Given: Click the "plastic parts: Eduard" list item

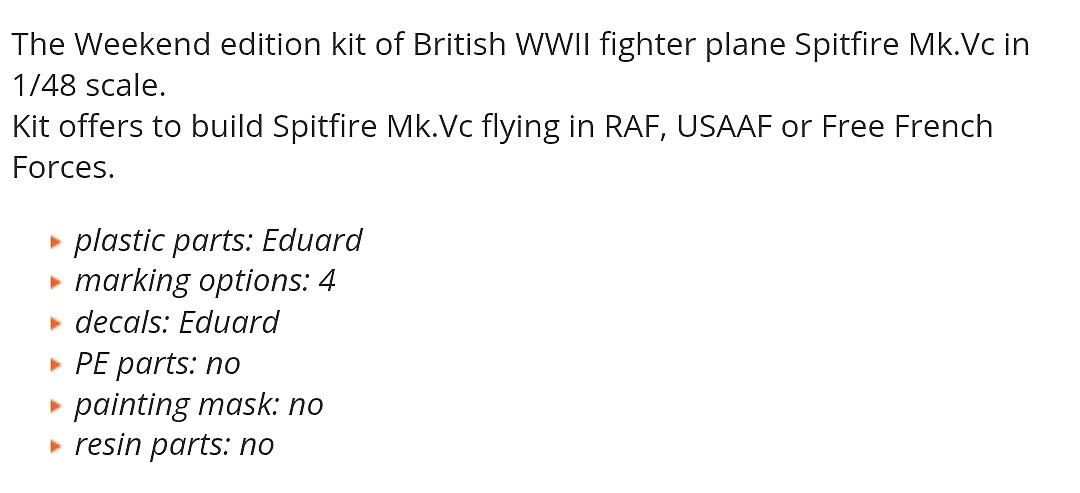Looking at the screenshot, I should click(x=218, y=241).
